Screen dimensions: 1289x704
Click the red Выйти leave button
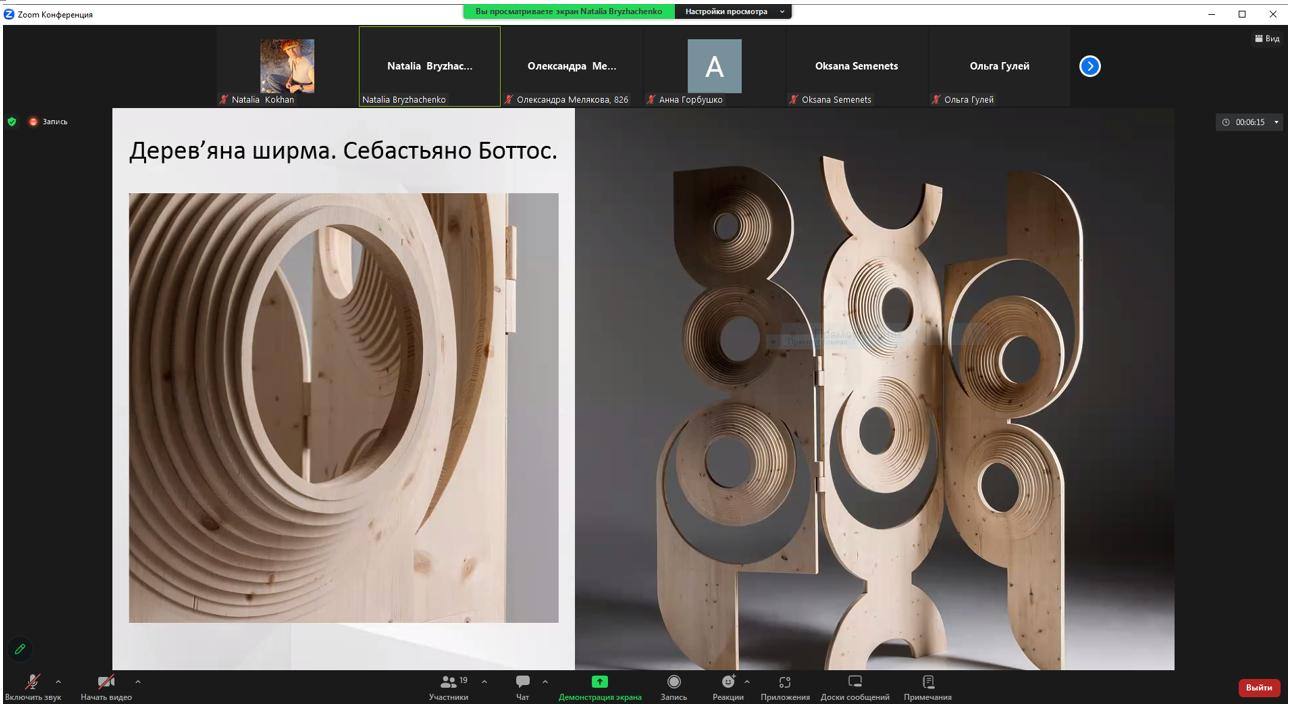point(1259,687)
